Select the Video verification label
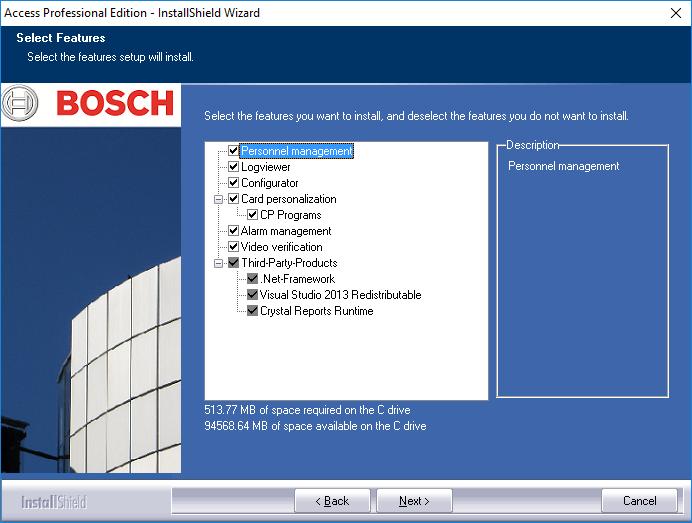Screen dimensions: 692x523 282,247
